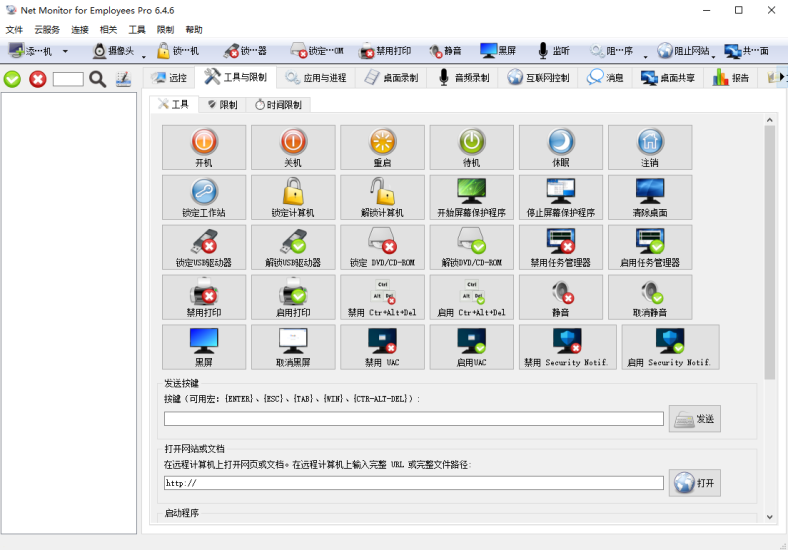Expand the add computer toolbar dropdown arrow
Viewport: 788px width, 550px height.
(65, 51)
